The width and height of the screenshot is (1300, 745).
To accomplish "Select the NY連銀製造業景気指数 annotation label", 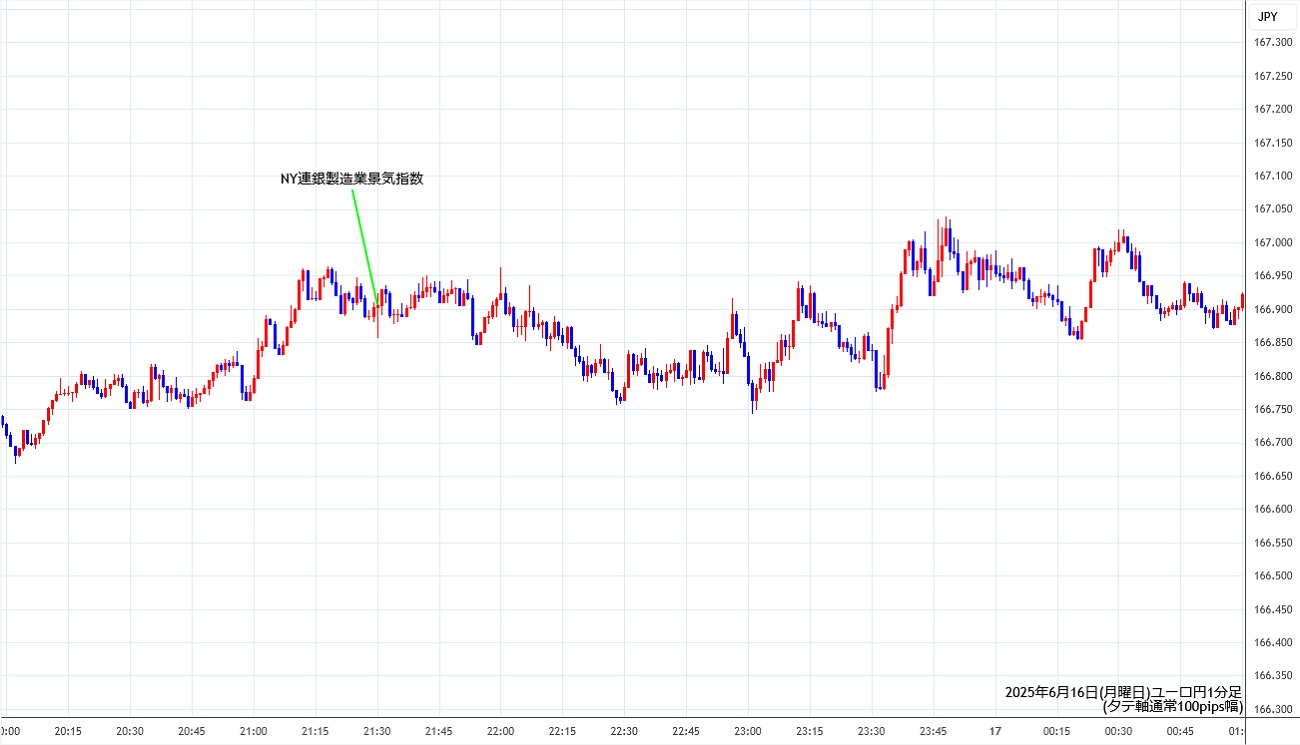I will click(352, 179).
